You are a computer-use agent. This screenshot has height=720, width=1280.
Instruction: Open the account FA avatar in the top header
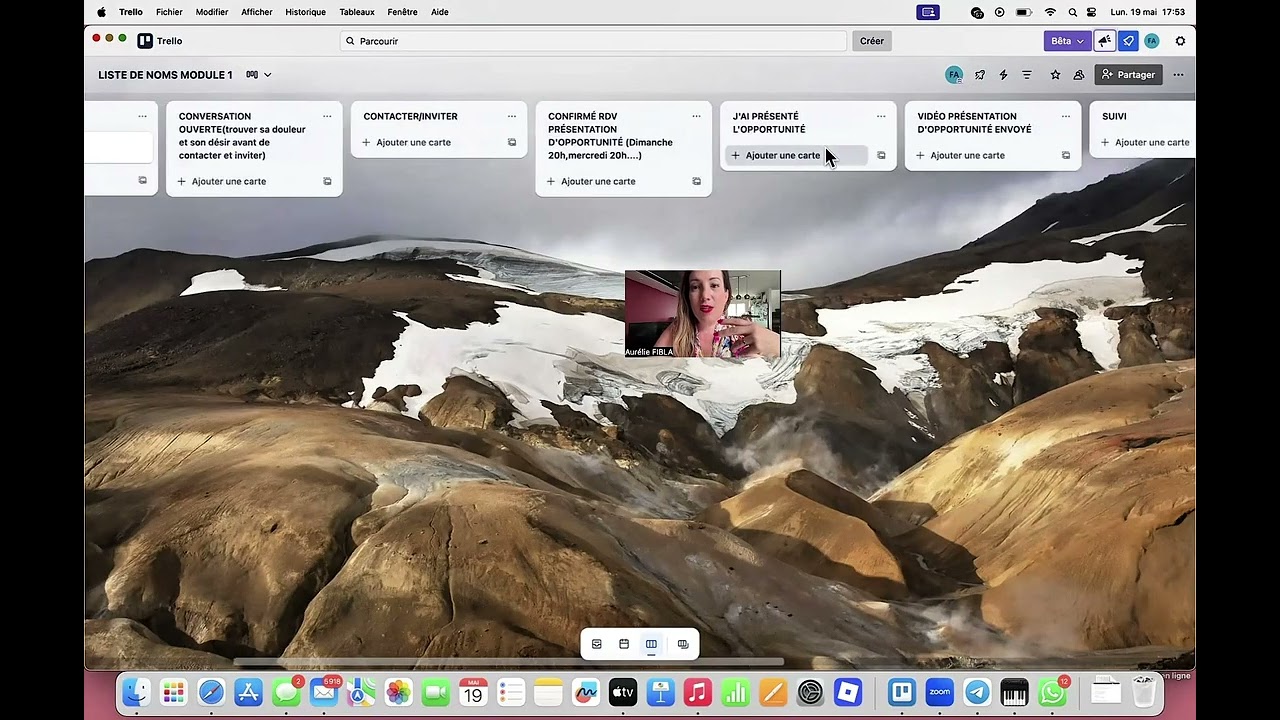[x=1152, y=41]
